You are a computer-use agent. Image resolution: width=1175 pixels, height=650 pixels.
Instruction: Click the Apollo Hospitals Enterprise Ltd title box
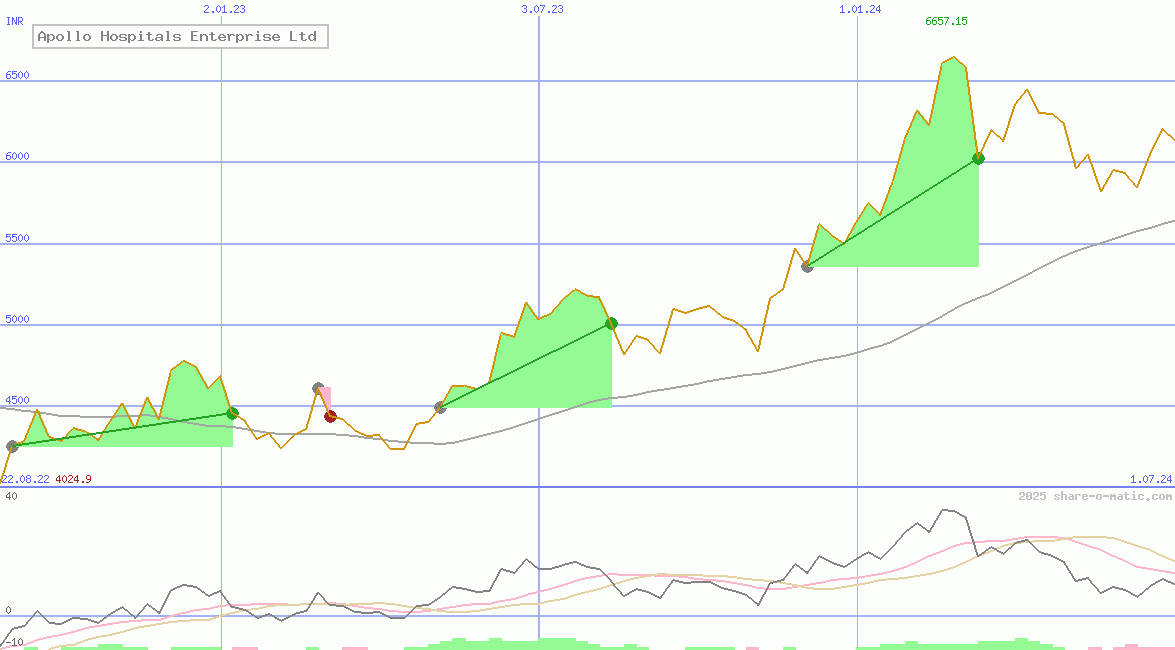coord(181,36)
